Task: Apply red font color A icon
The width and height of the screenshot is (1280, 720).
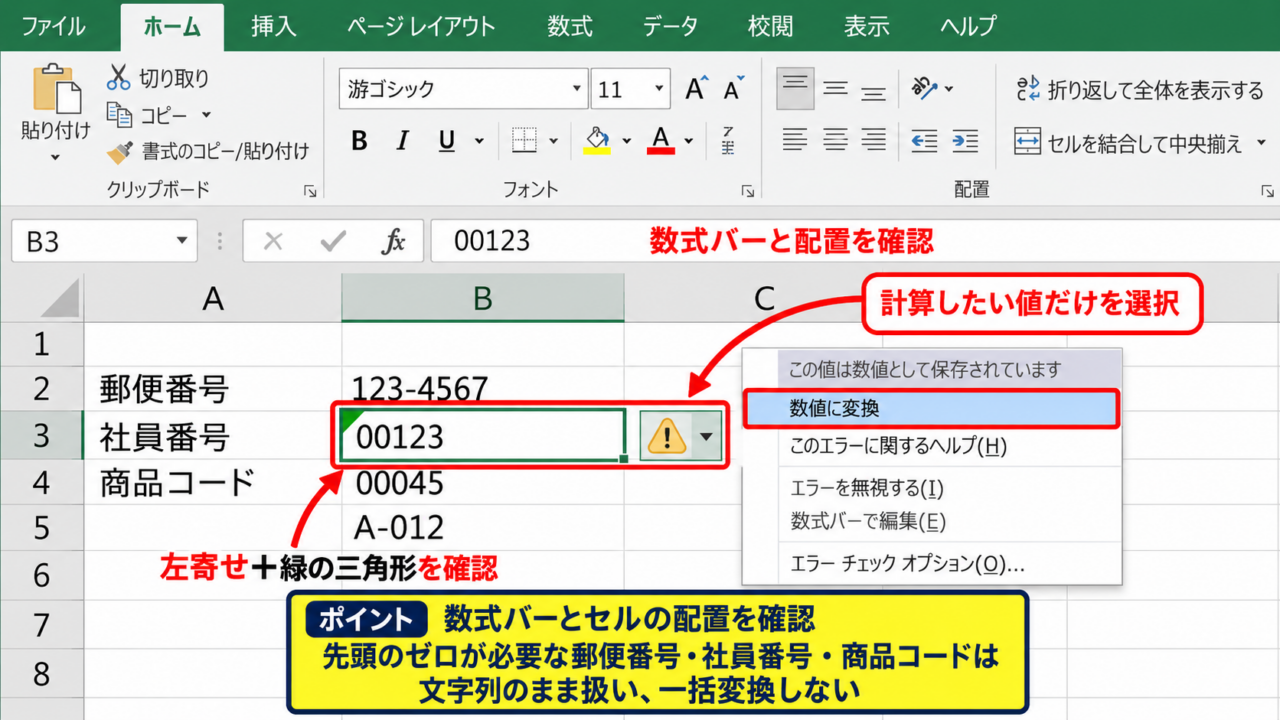Action: pos(660,141)
